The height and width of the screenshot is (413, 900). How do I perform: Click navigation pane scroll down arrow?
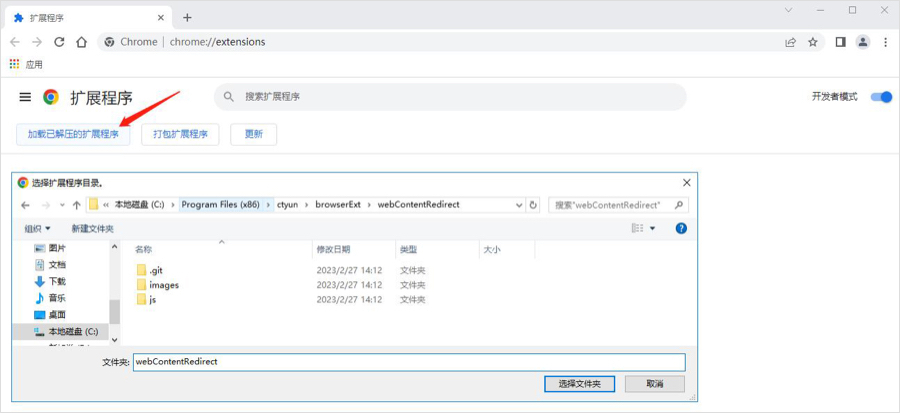(114, 340)
